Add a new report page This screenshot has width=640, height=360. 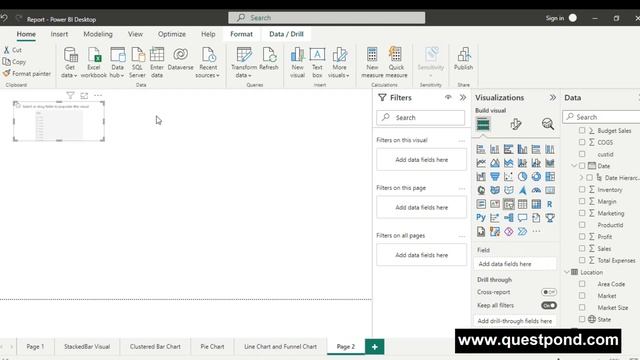[374, 347]
